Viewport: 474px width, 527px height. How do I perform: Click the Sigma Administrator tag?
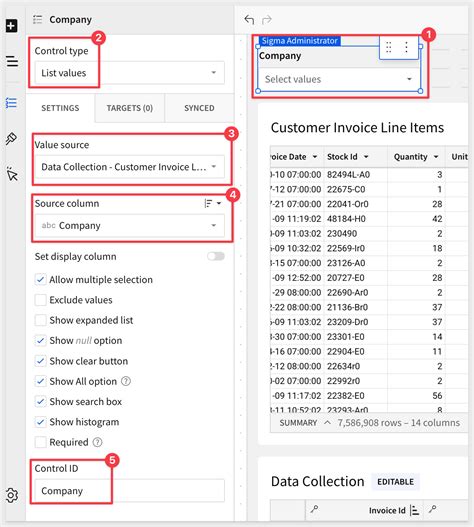pyautogui.click(x=300, y=41)
